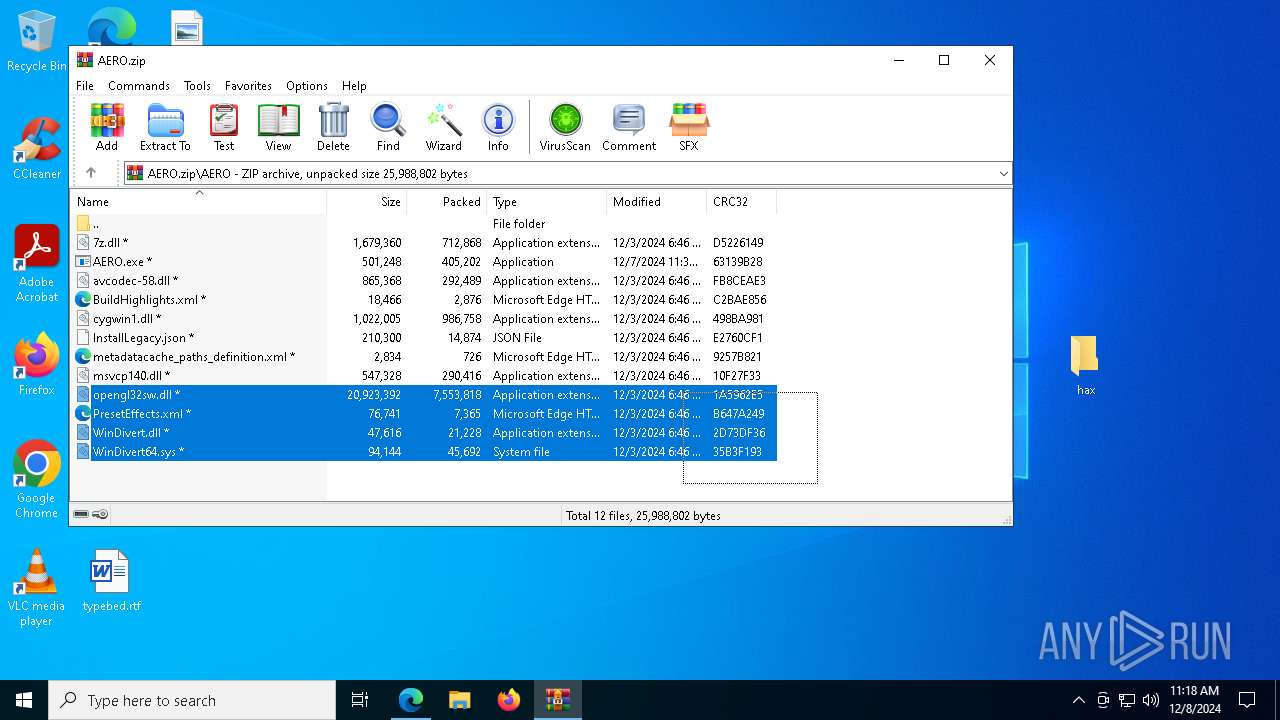Image resolution: width=1280 pixels, height=720 pixels.
Task: Sort by the Type column header
Action: (546, 201)
